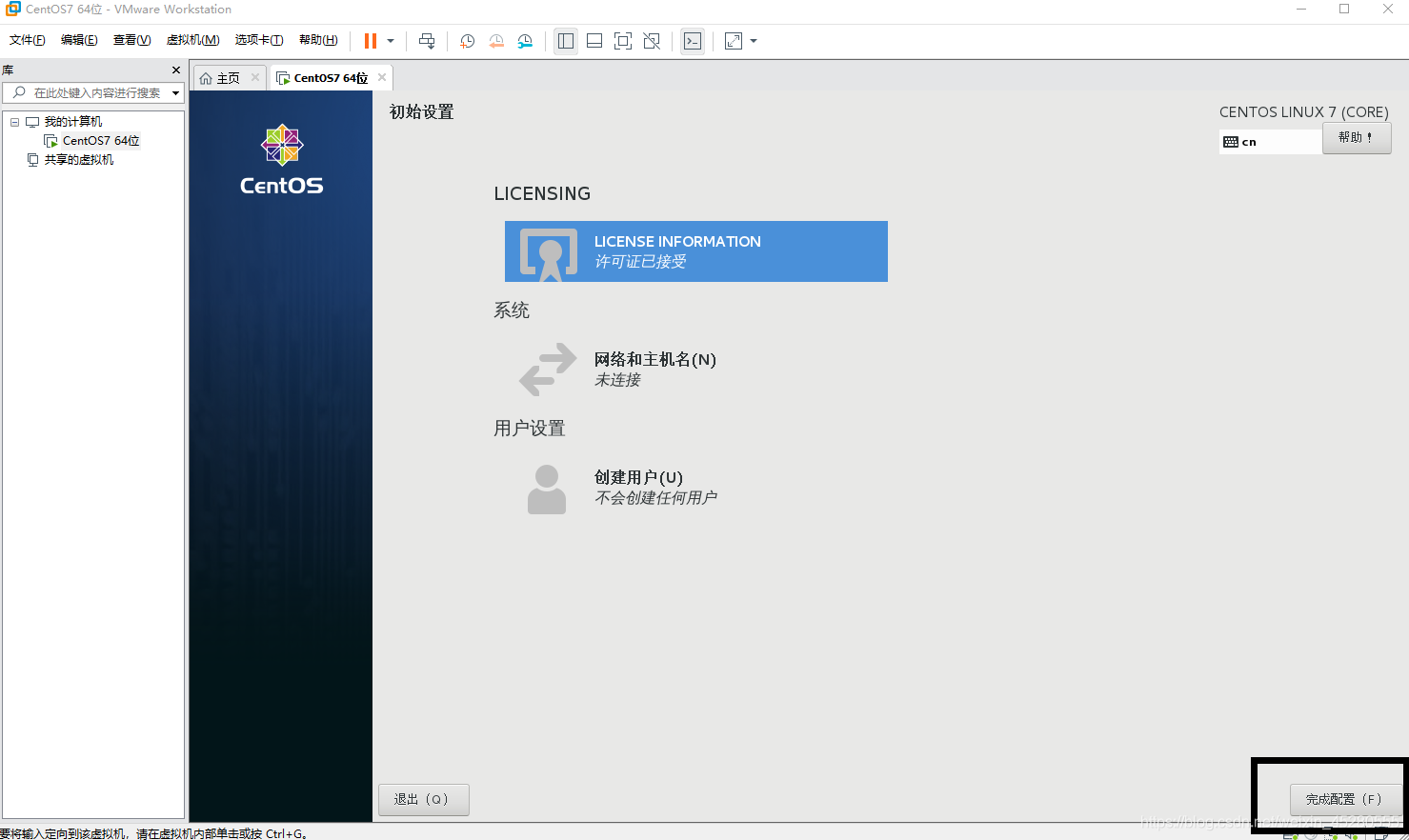This screenshot has width=1409, height=840.
Task: Open stretch guest dropdown arrow
Action: (x=754, y=41)
